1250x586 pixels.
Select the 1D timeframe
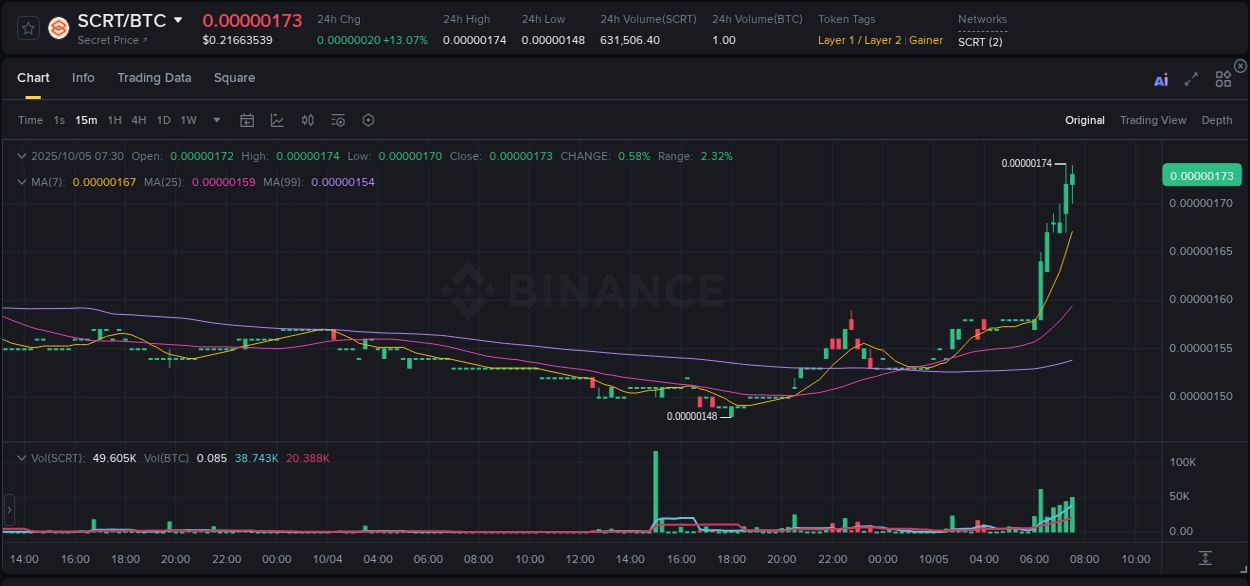point(163,120)
